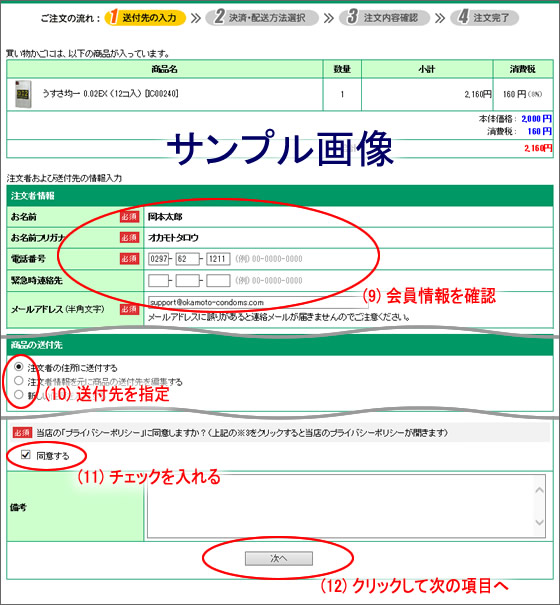This screenshot has width=560, height=605.
Task: Click the first phone number field 0297
Action: tap(158, 259)
